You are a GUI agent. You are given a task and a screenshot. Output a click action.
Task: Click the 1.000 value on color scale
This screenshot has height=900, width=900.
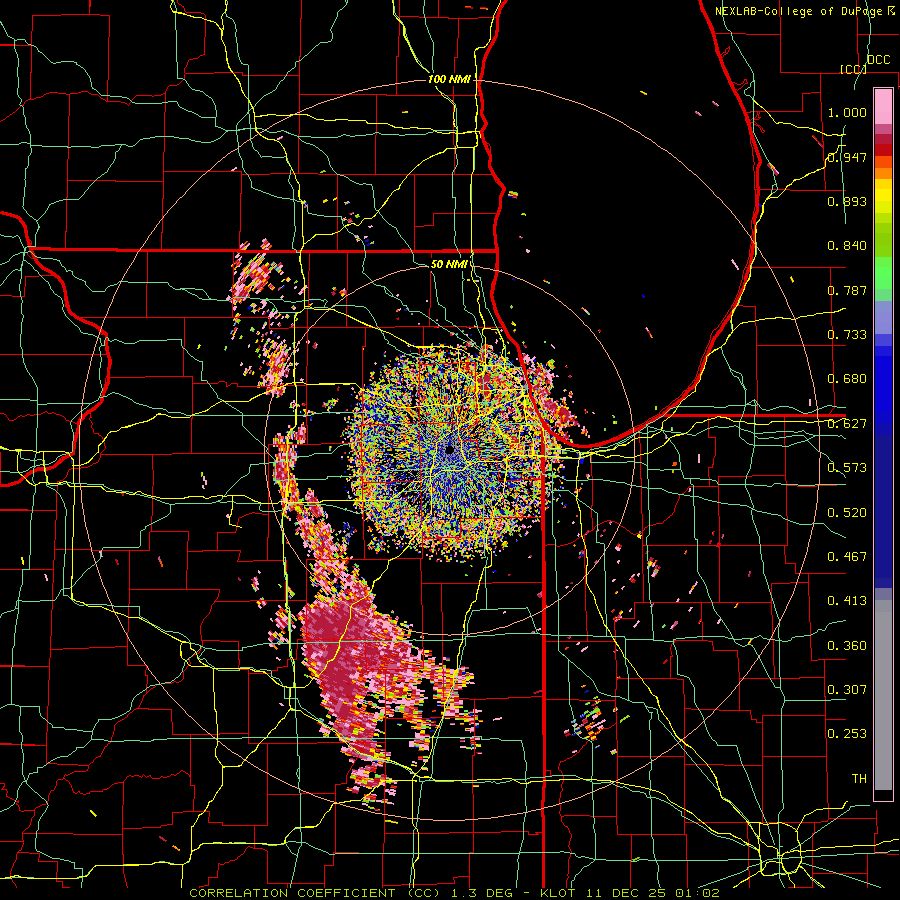pos(847,112)
